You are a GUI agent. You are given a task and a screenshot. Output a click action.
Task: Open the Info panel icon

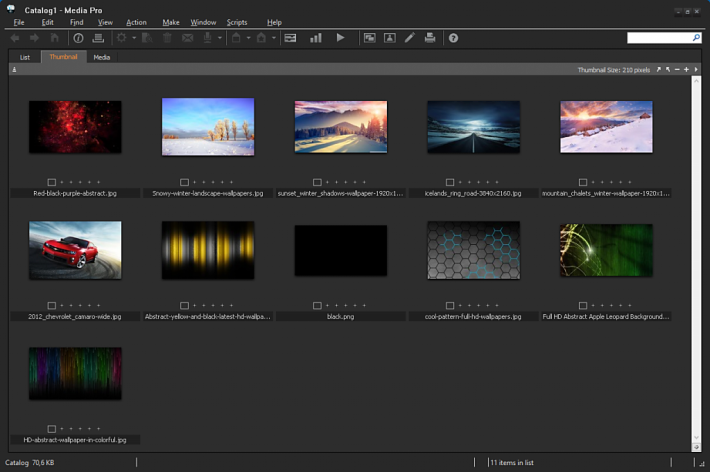(78, 38)
